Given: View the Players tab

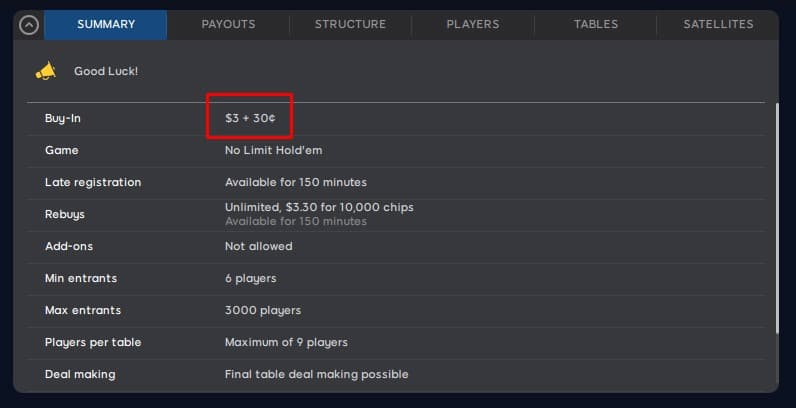Looking at the screenshot, I should (x=473, y=25).
